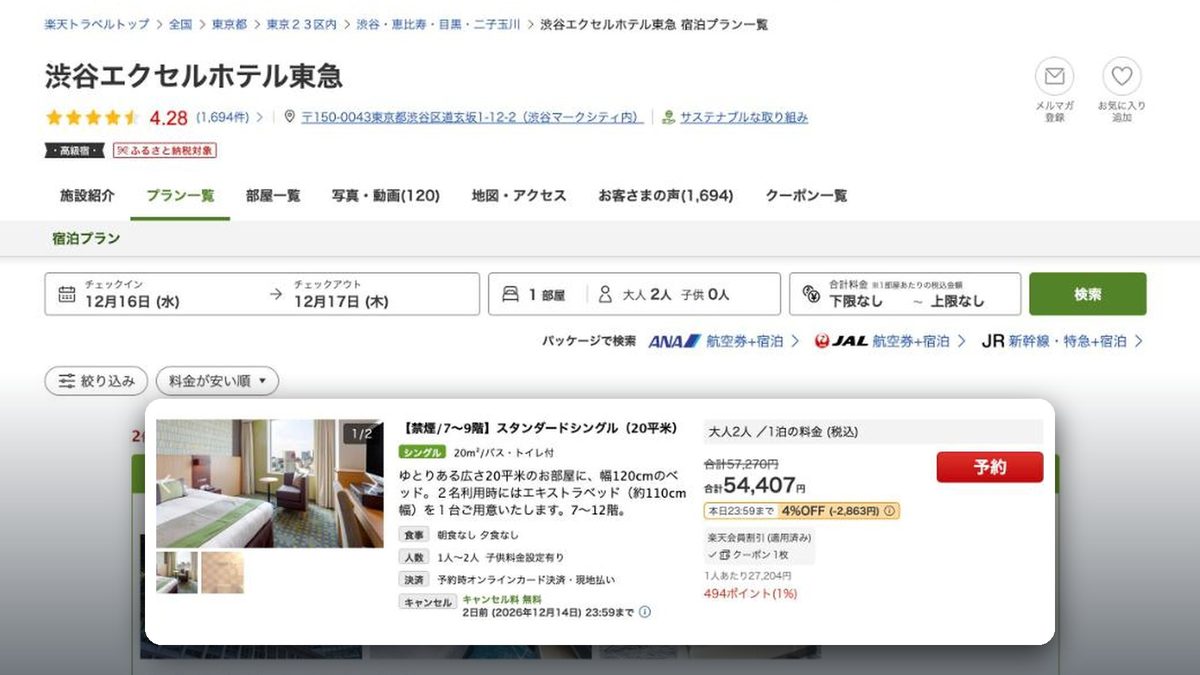The width and height of the screenshot is (1200, 675).
Task: Open the main room photo
Action: (x=269, y=483)
